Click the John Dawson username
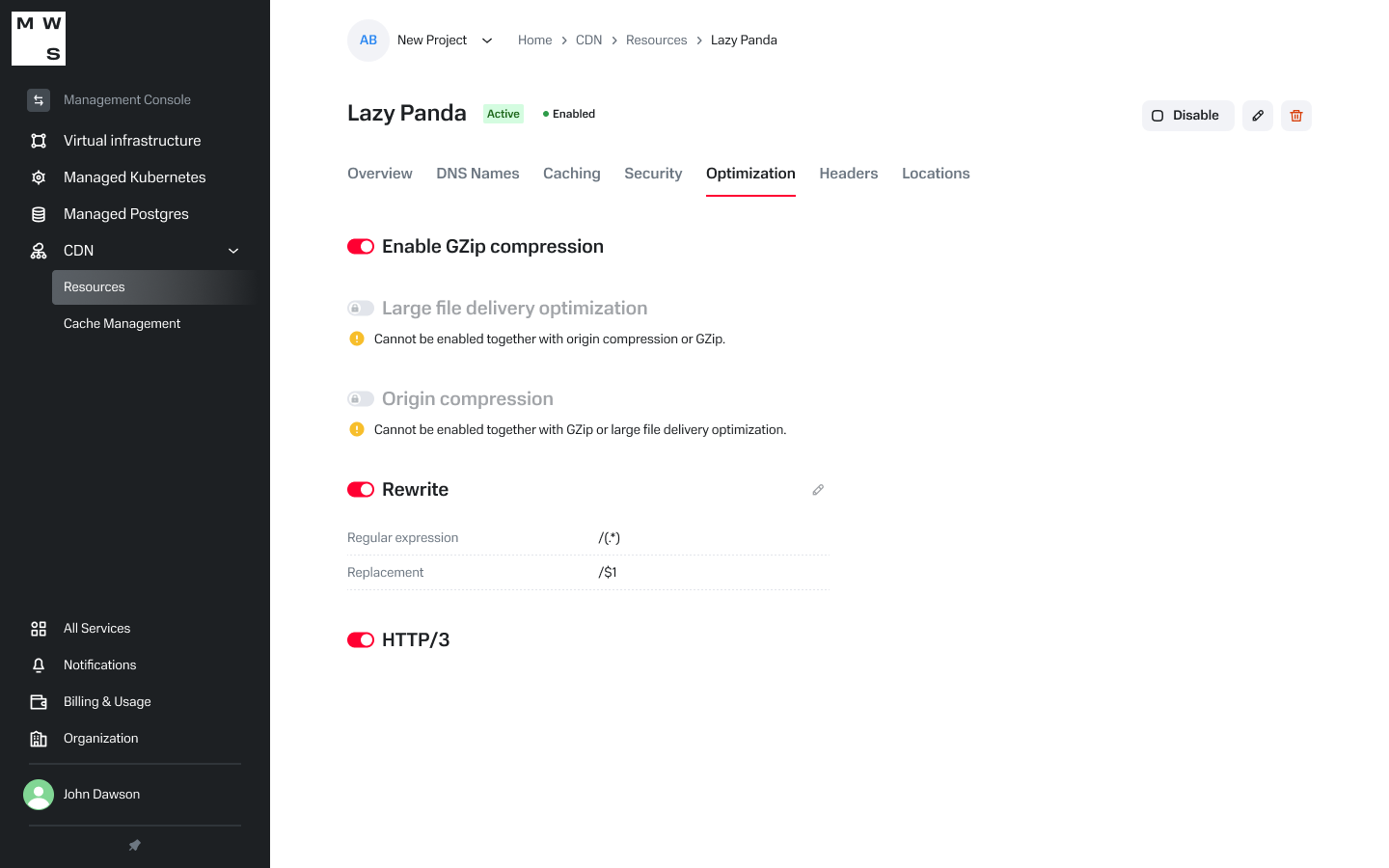The width and height of the screenshot is (1389, 868). [x=101, y=795]
